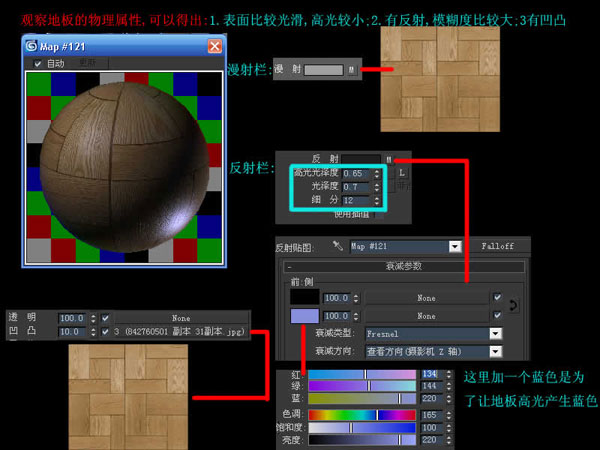Viewport: 600px width, 450px height.
Task: Click the map button beside diffuse swatch
Action: click(x=350, y=70)
